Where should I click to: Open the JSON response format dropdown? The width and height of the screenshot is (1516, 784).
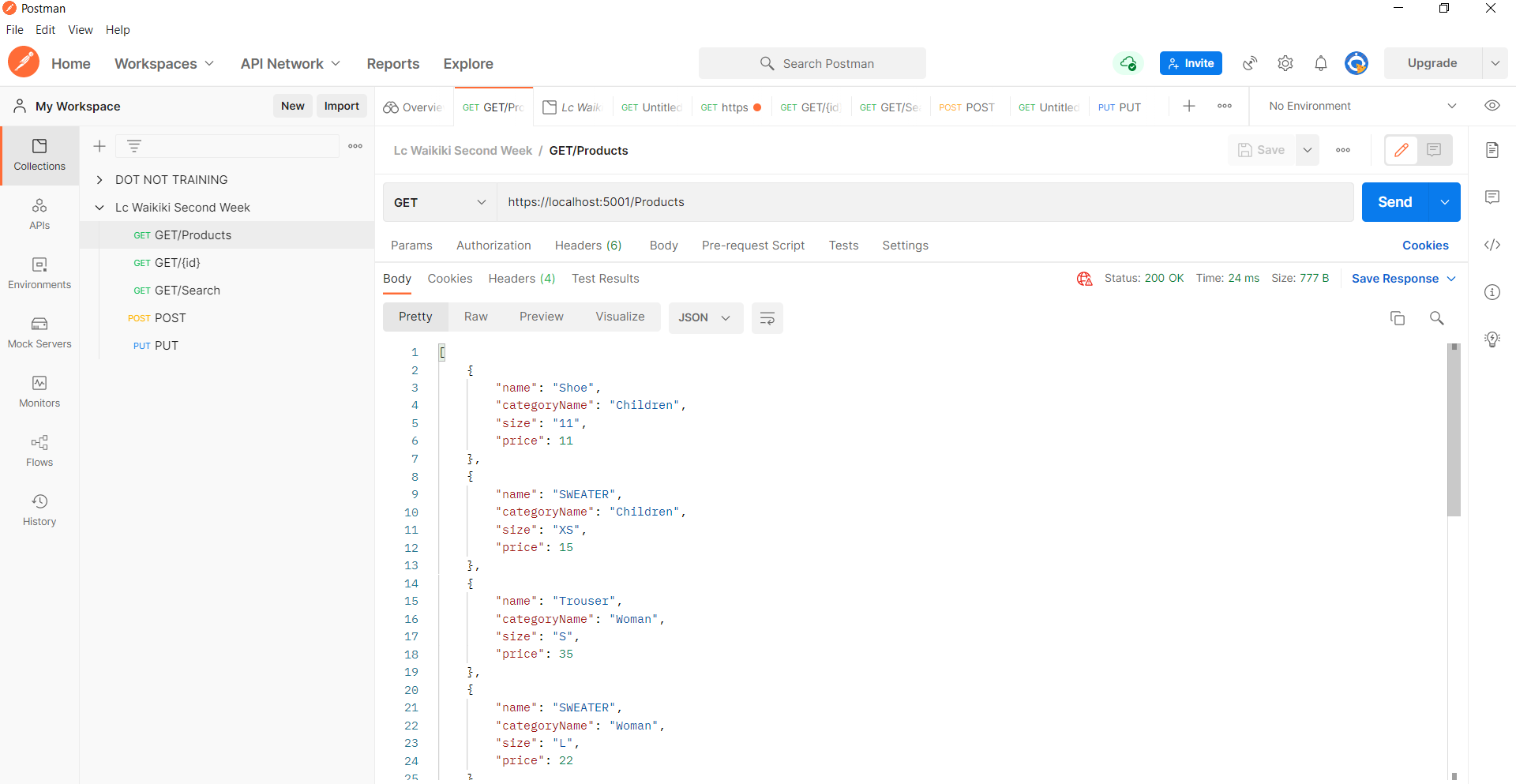[x=705, y=317]
